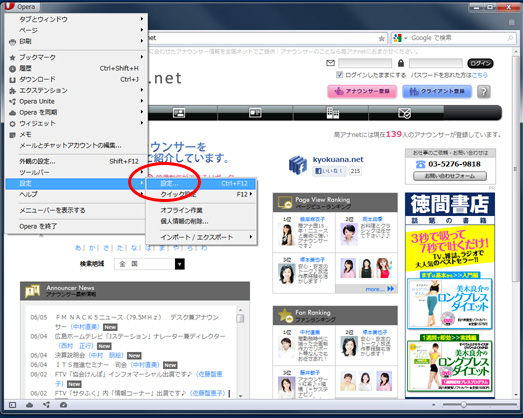This screenshot has width=523, height=418.
Task: Open 検索地域 全国 dropdown
Action: [149, 264]
